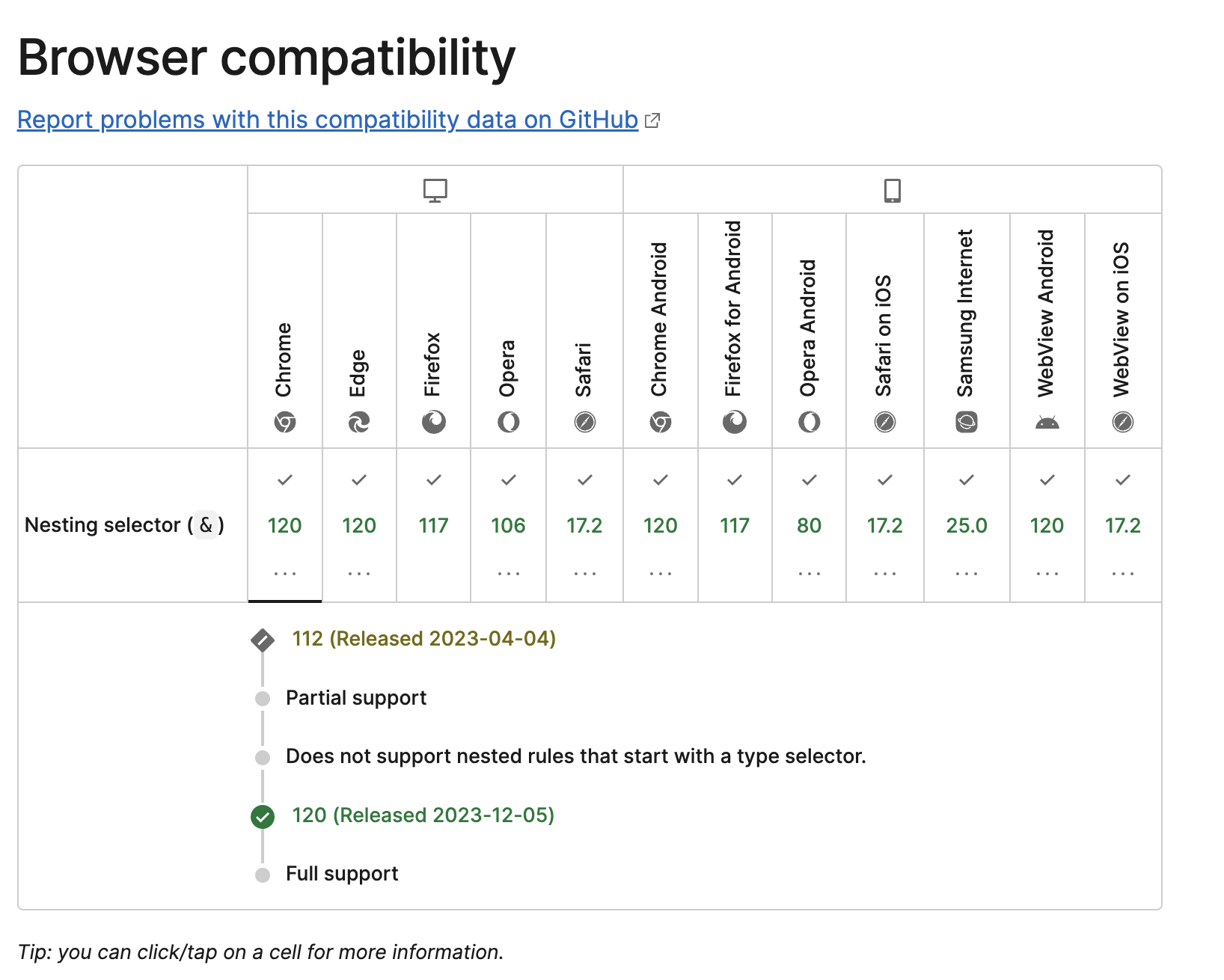1224x980 pixels.
Task: Expand the Safari 17.2 desktop cell
Action: [585, 525]
